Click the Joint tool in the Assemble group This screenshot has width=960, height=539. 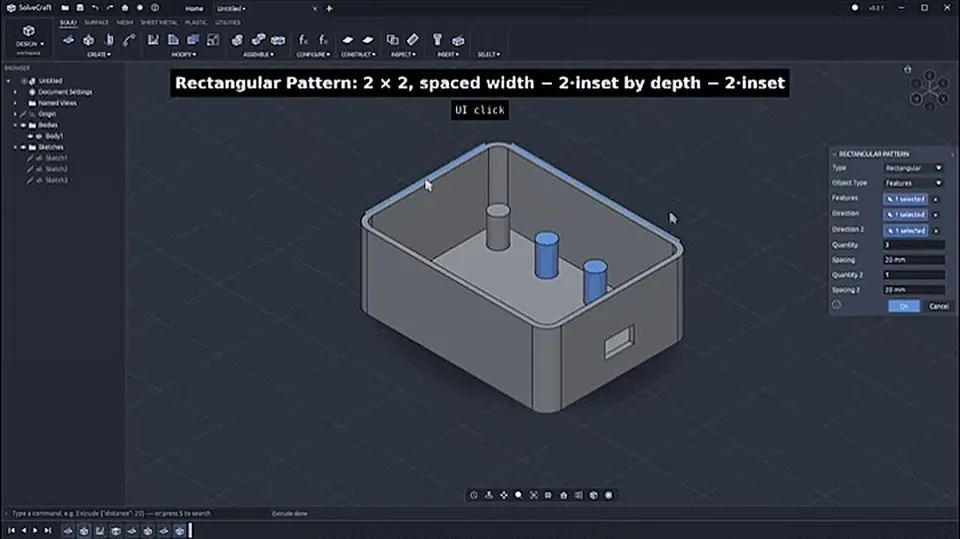pyautogui.click(x=258, y=40)
